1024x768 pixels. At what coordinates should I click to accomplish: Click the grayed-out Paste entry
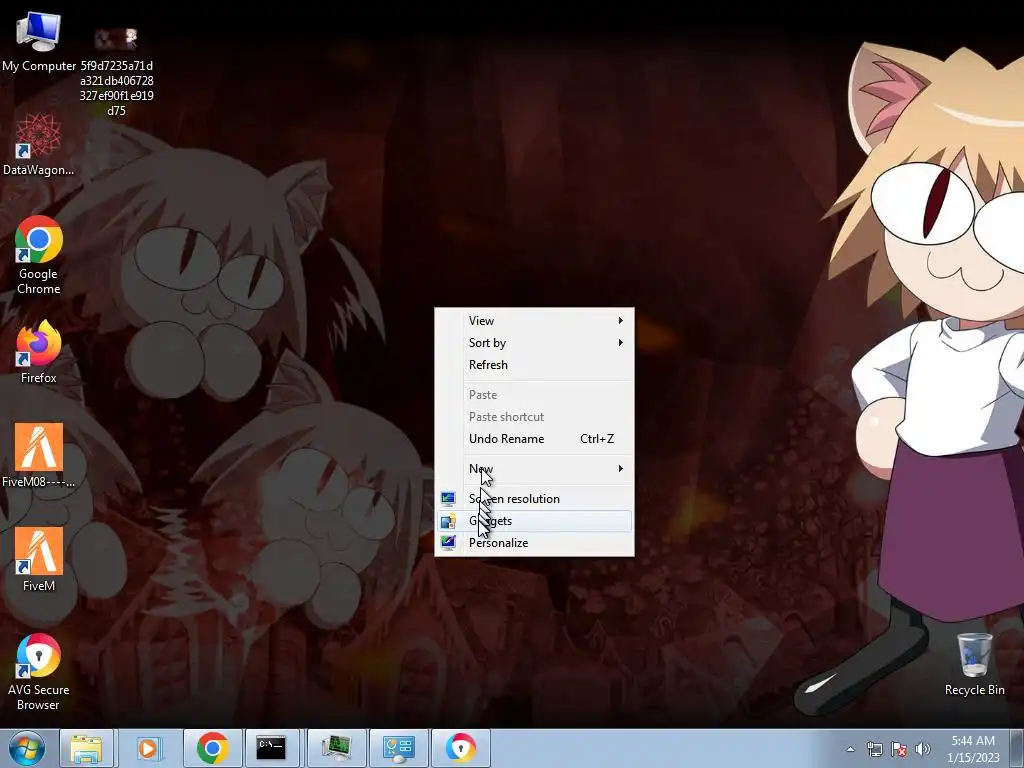(534, 395)
